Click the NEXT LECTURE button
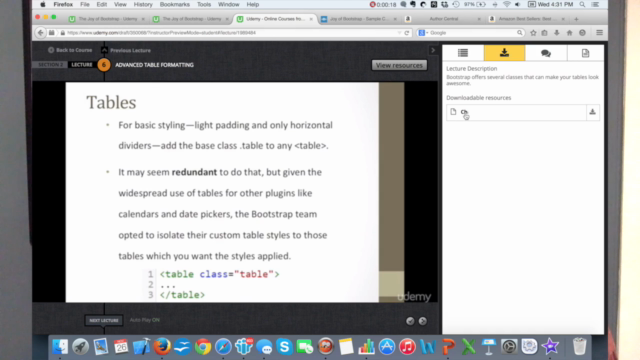The height and width of the screenshot is (360, 640). pyautogui.click(x=104, y=320)
